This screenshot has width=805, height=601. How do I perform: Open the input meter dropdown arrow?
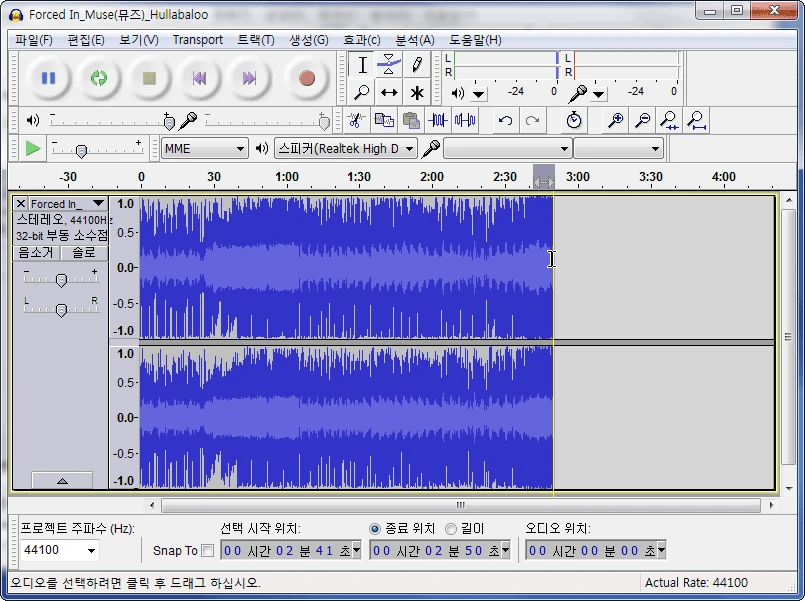tap(599, 94)
